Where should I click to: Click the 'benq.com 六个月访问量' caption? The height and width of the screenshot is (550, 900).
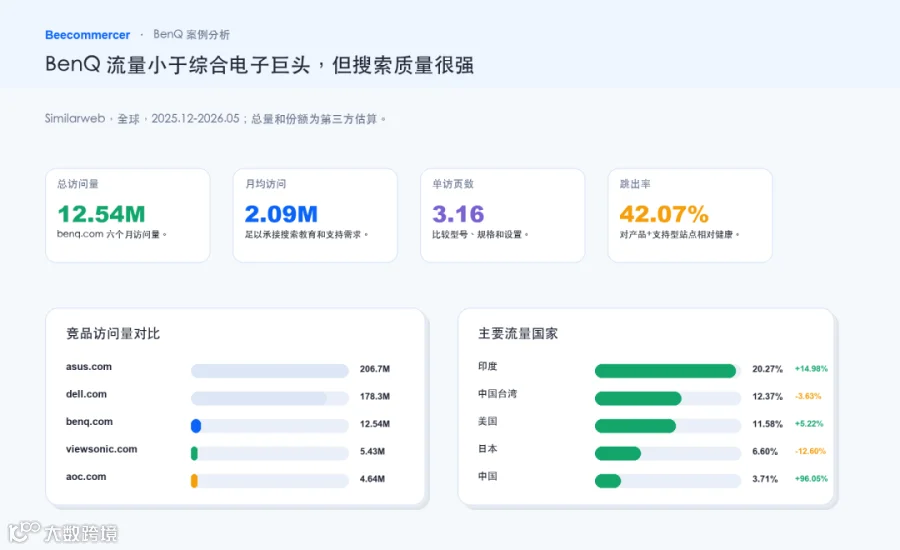[111, 234]
